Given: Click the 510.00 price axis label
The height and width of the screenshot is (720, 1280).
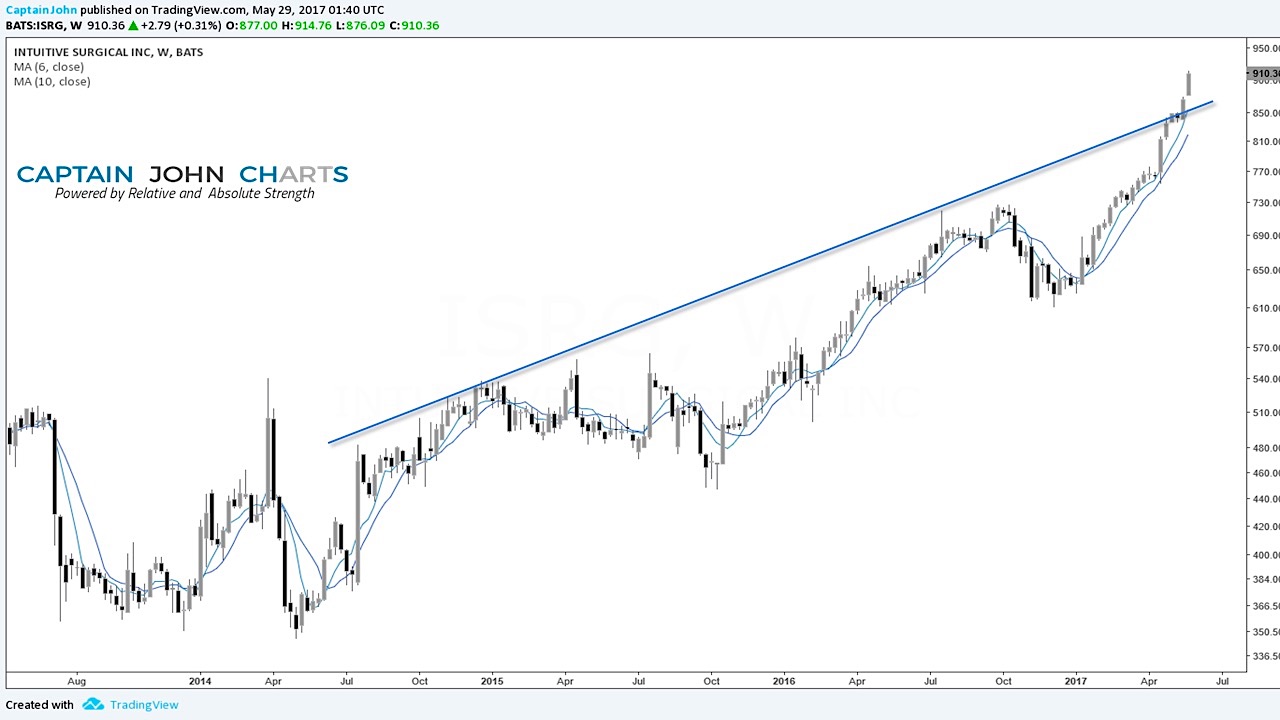Looking at the screenshot, I should tap(1265, 413).
